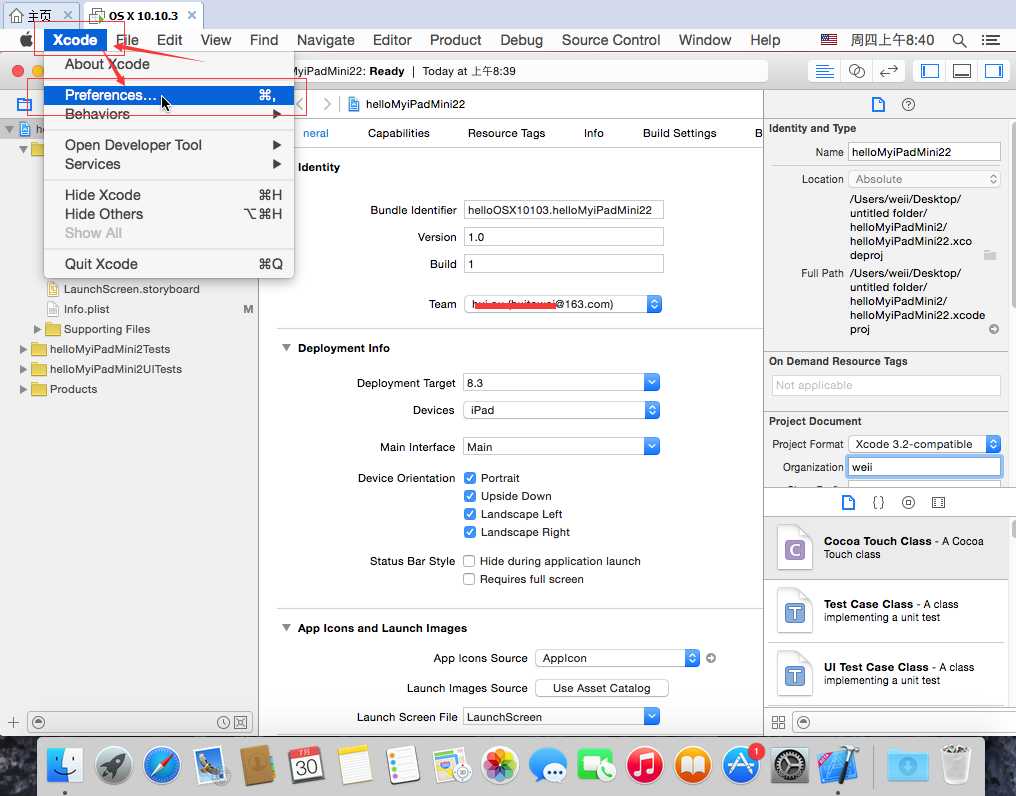Image resolution: width=1016 pixels, height=796 pixels.
Task: Collapse the Deployment Info section
Action: pos(286,348)
